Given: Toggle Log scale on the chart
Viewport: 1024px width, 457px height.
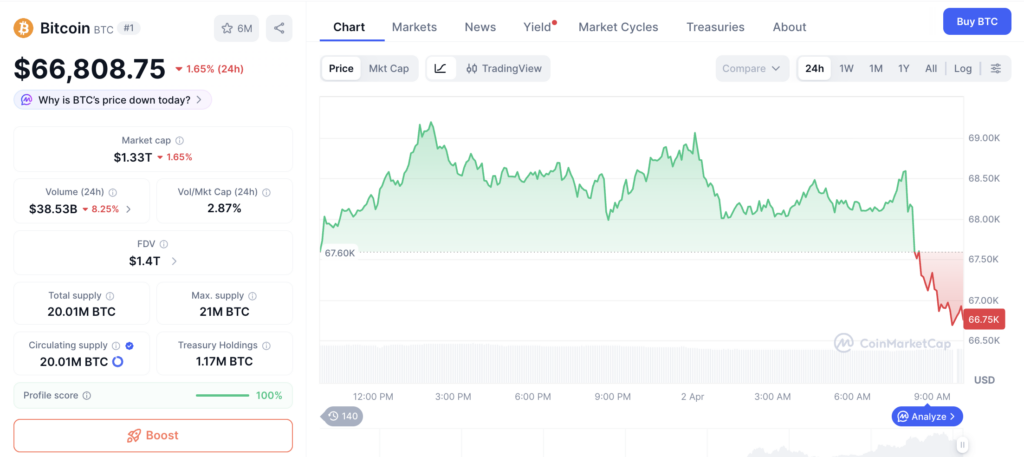Looking at the screenshot, I should [x=963, y=69].
